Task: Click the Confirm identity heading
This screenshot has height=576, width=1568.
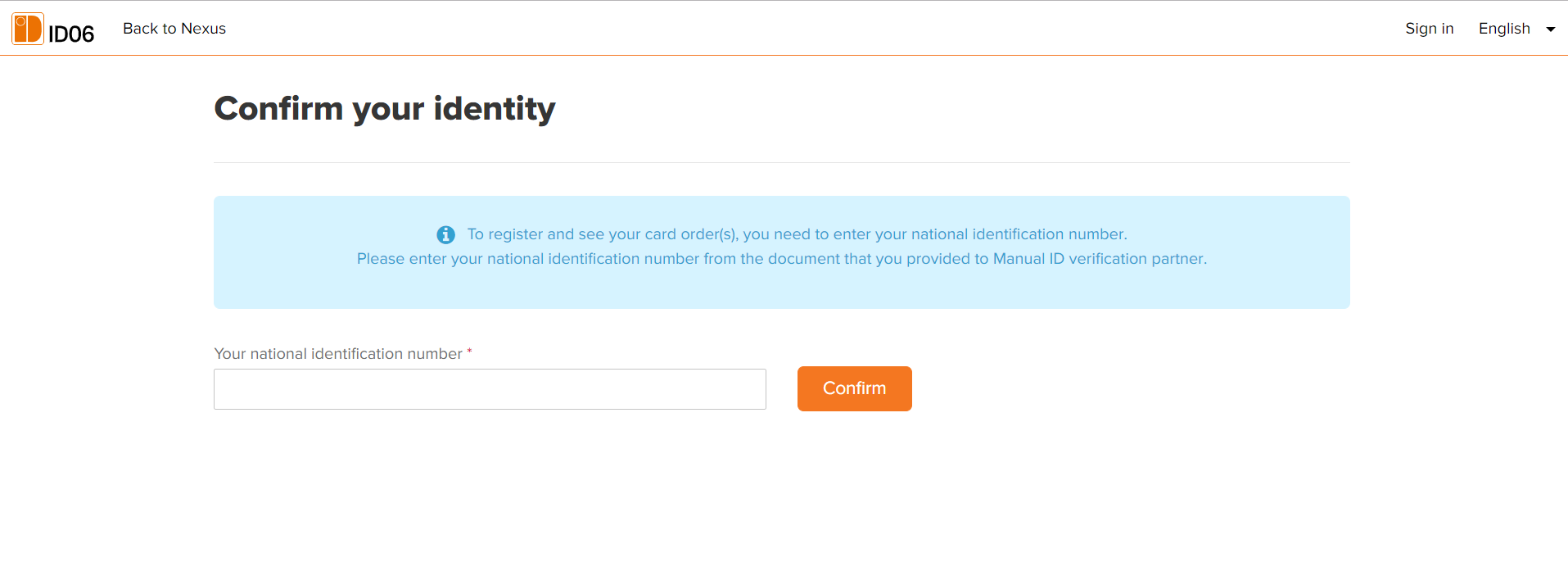Action: 384,107
